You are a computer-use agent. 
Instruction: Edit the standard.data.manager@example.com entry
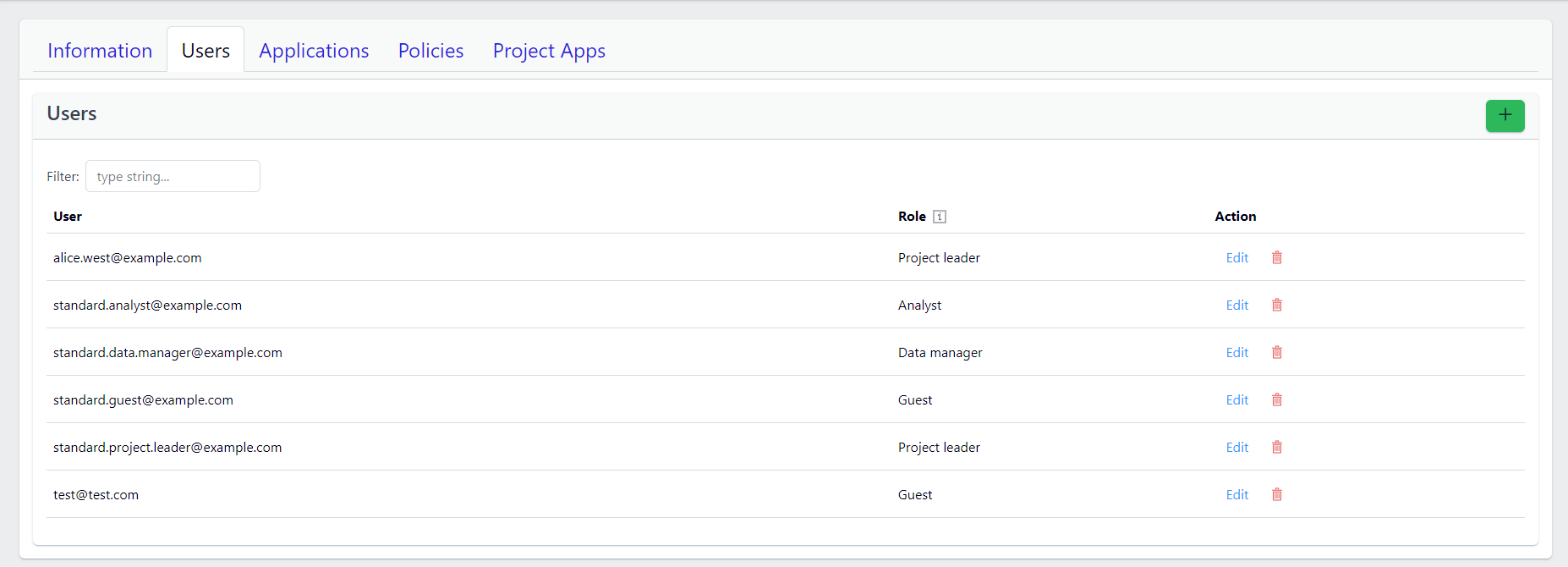1236,352
